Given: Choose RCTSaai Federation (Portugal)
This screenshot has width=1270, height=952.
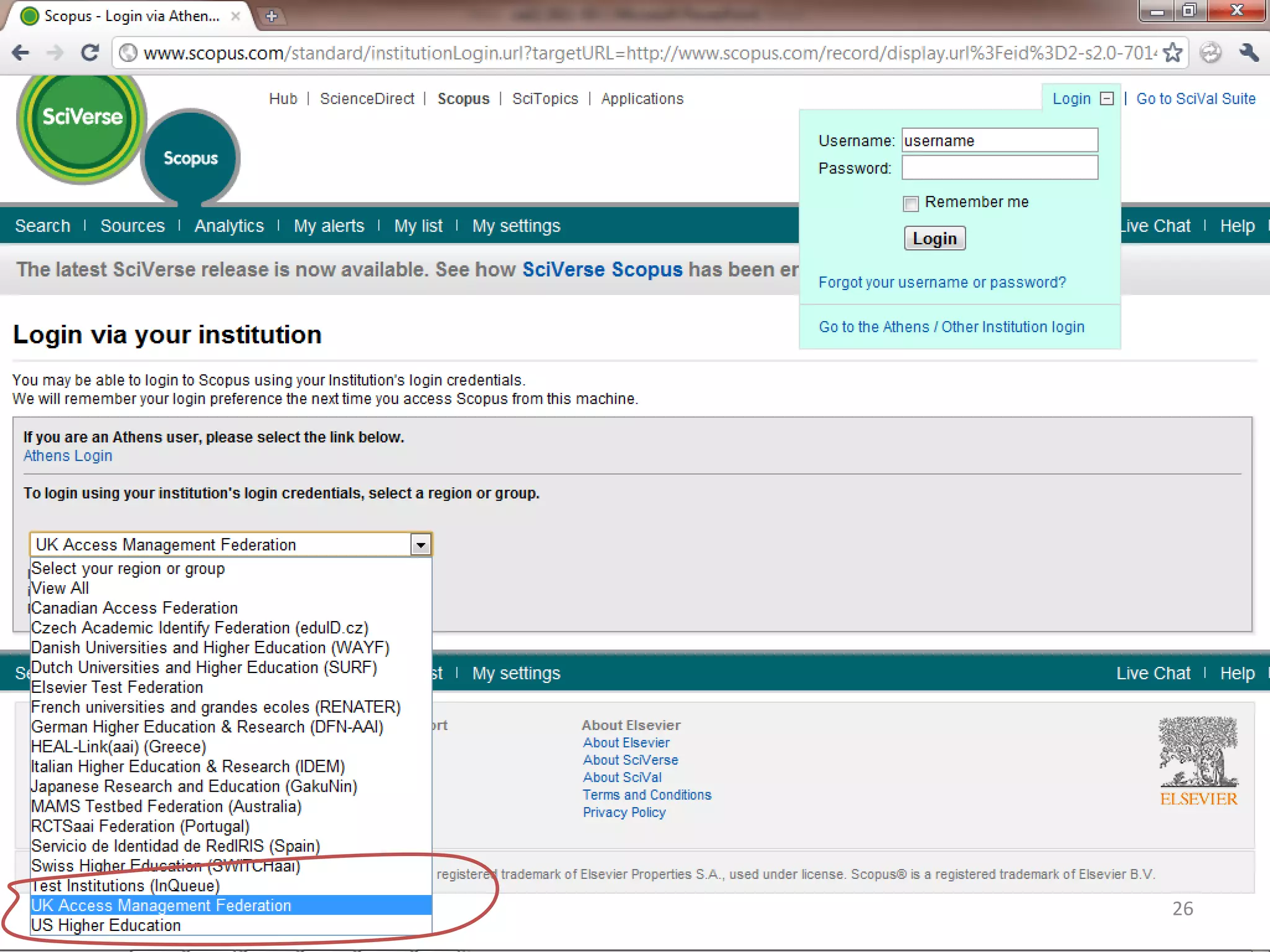Looking at the screenshot, I should (231, 826).
